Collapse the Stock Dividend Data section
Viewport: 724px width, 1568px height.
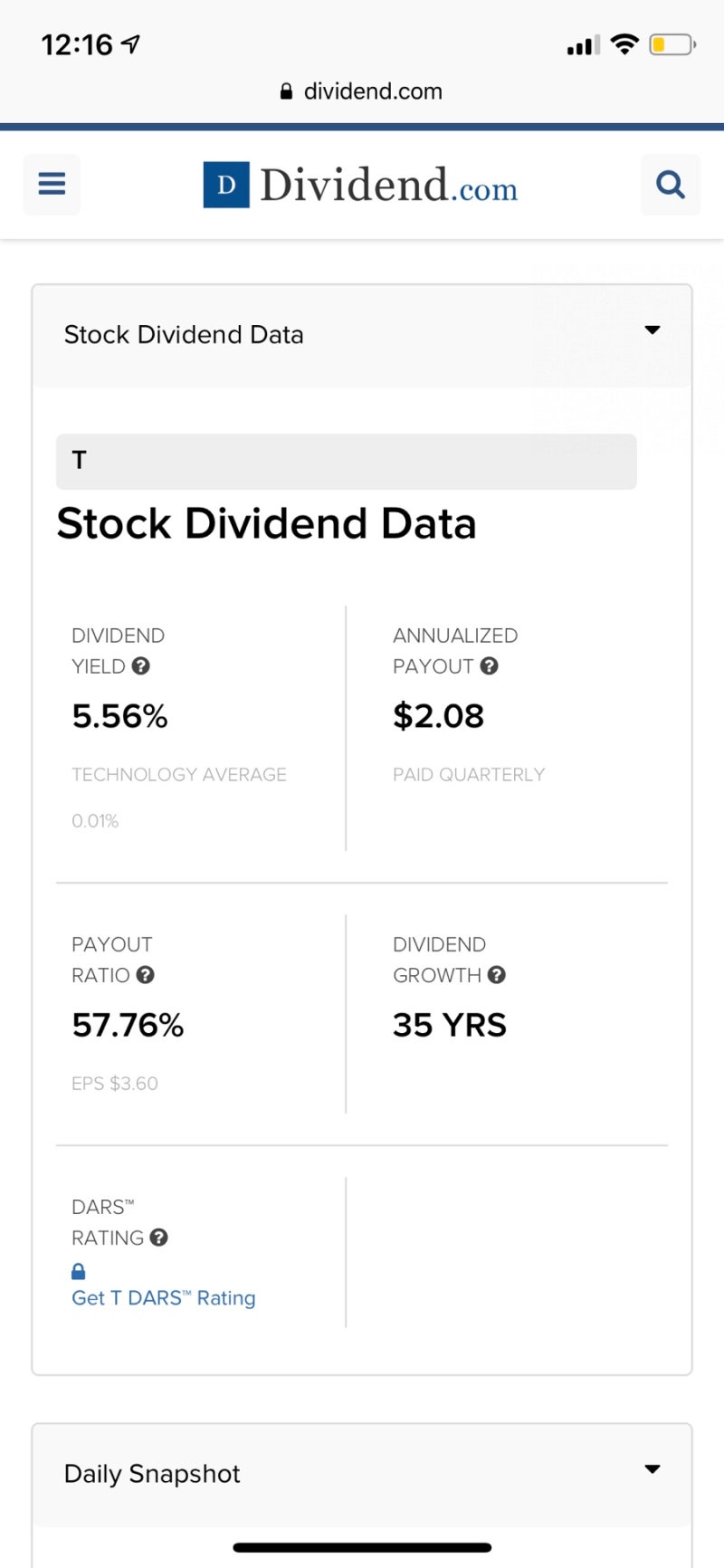(653, 330)
